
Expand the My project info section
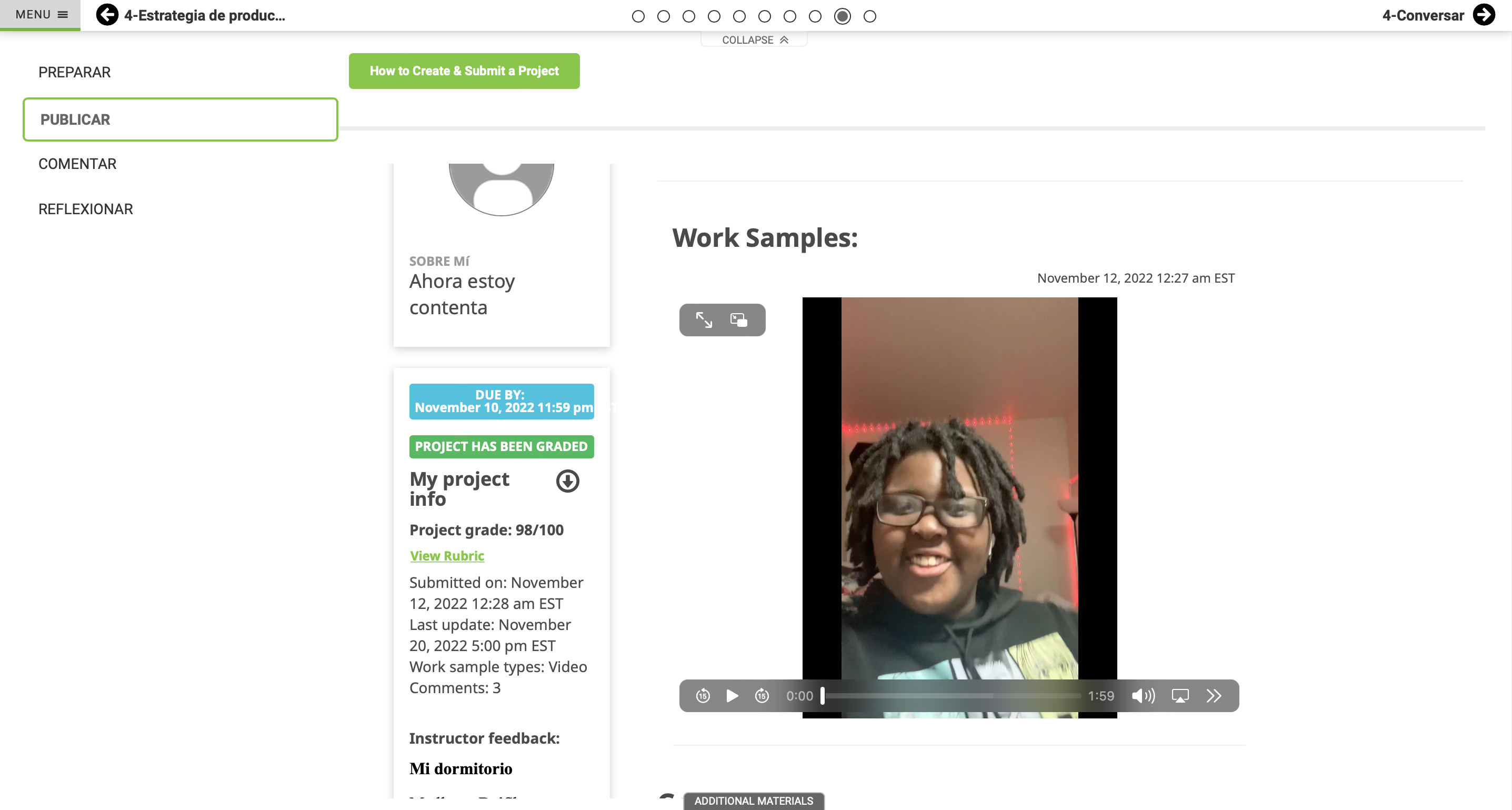point(567,481)
